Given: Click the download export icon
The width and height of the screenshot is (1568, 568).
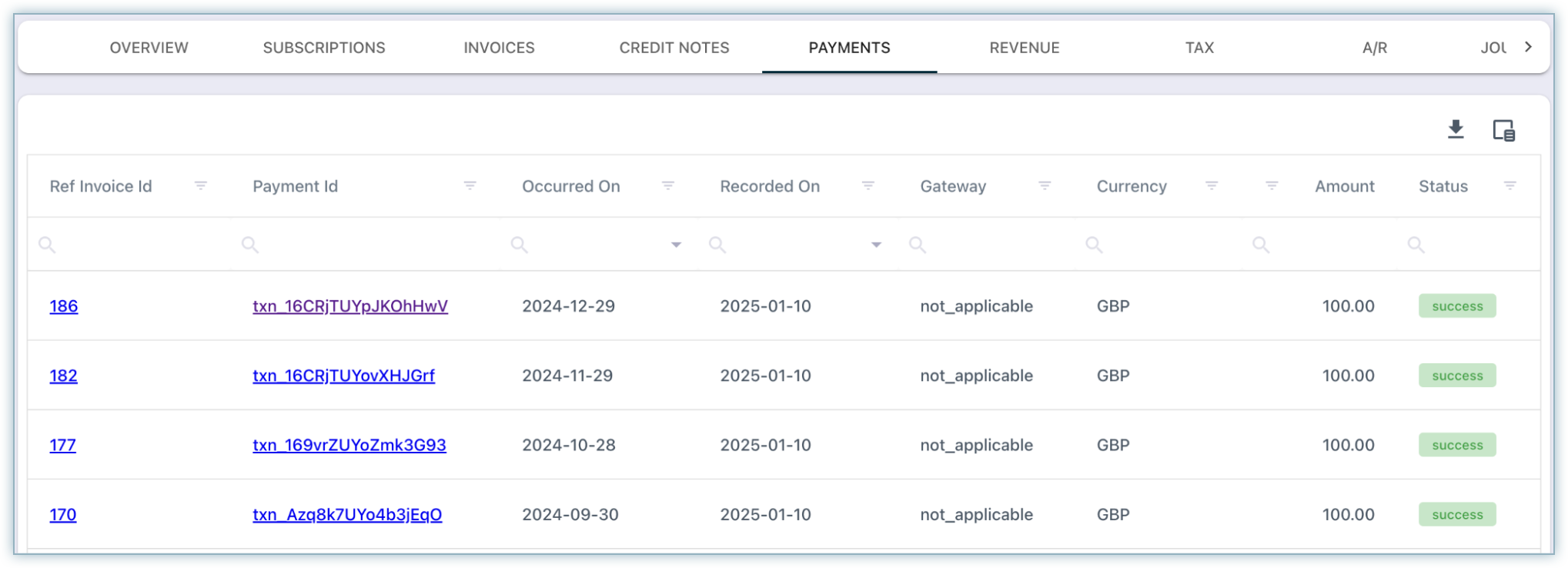Looking at the screenshot, I should click(x=1455, y=129).
